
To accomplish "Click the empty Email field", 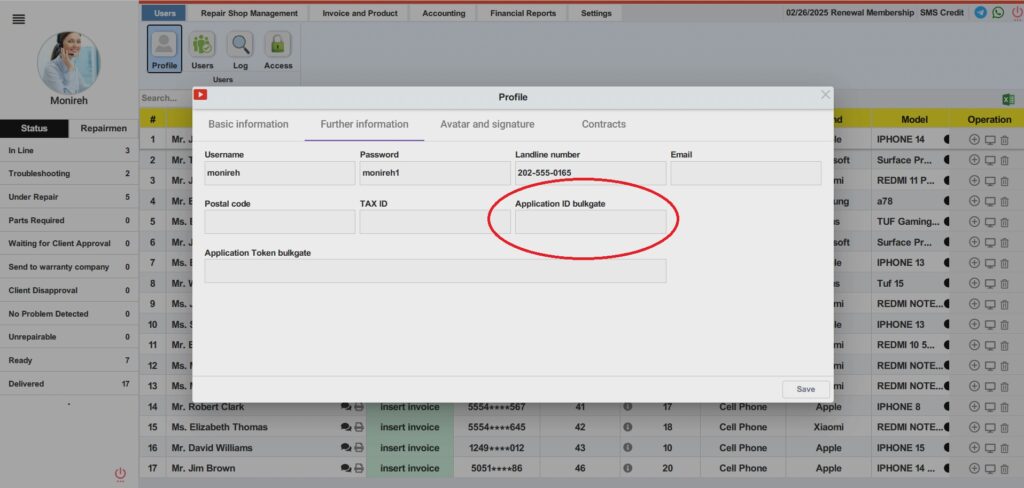I will click(746, 173).
